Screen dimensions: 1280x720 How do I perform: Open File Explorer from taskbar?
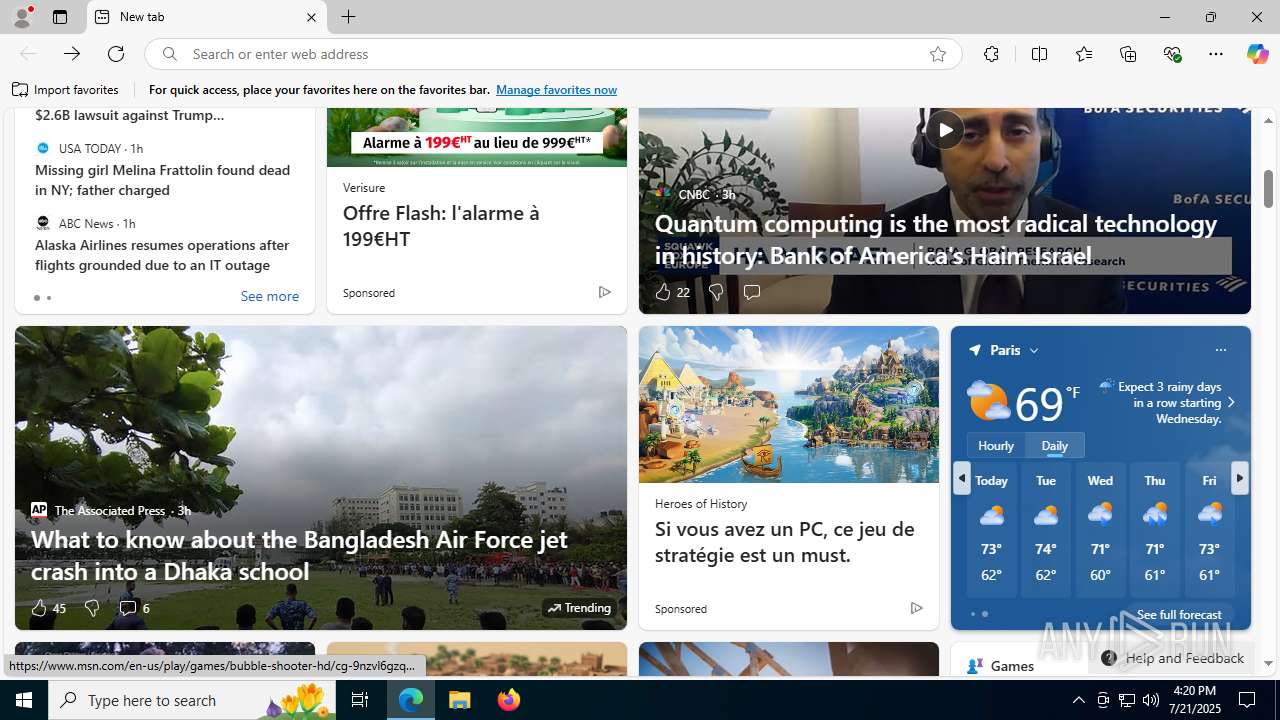460,700
